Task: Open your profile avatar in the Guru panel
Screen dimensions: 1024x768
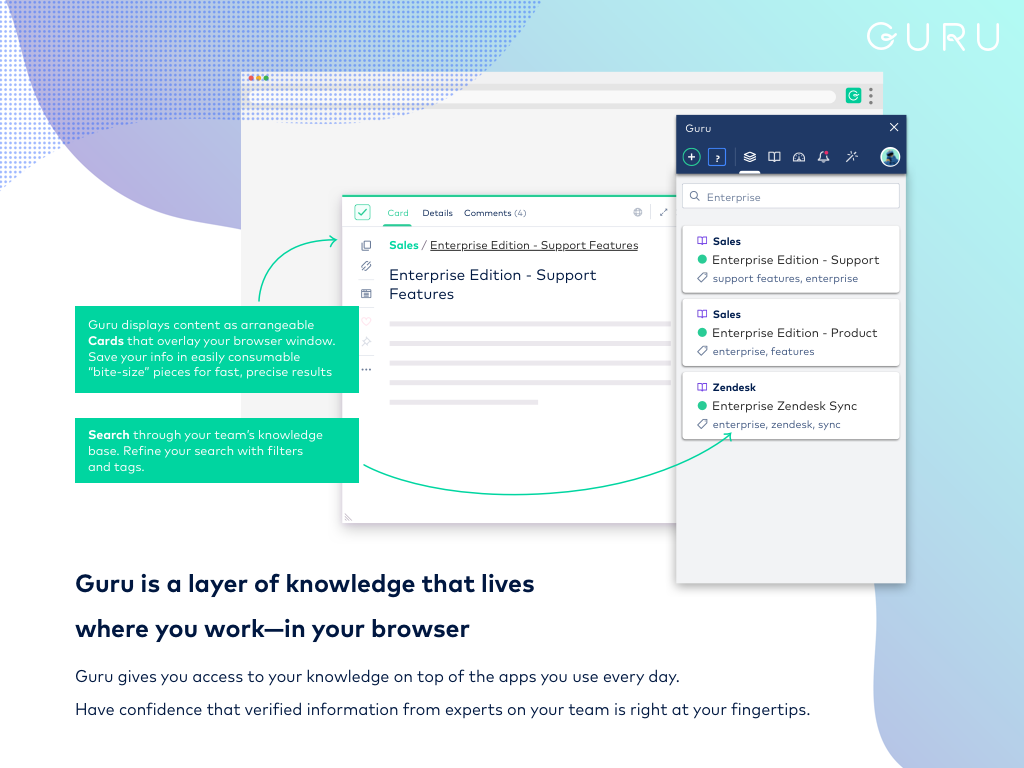Action: [889, 157]
